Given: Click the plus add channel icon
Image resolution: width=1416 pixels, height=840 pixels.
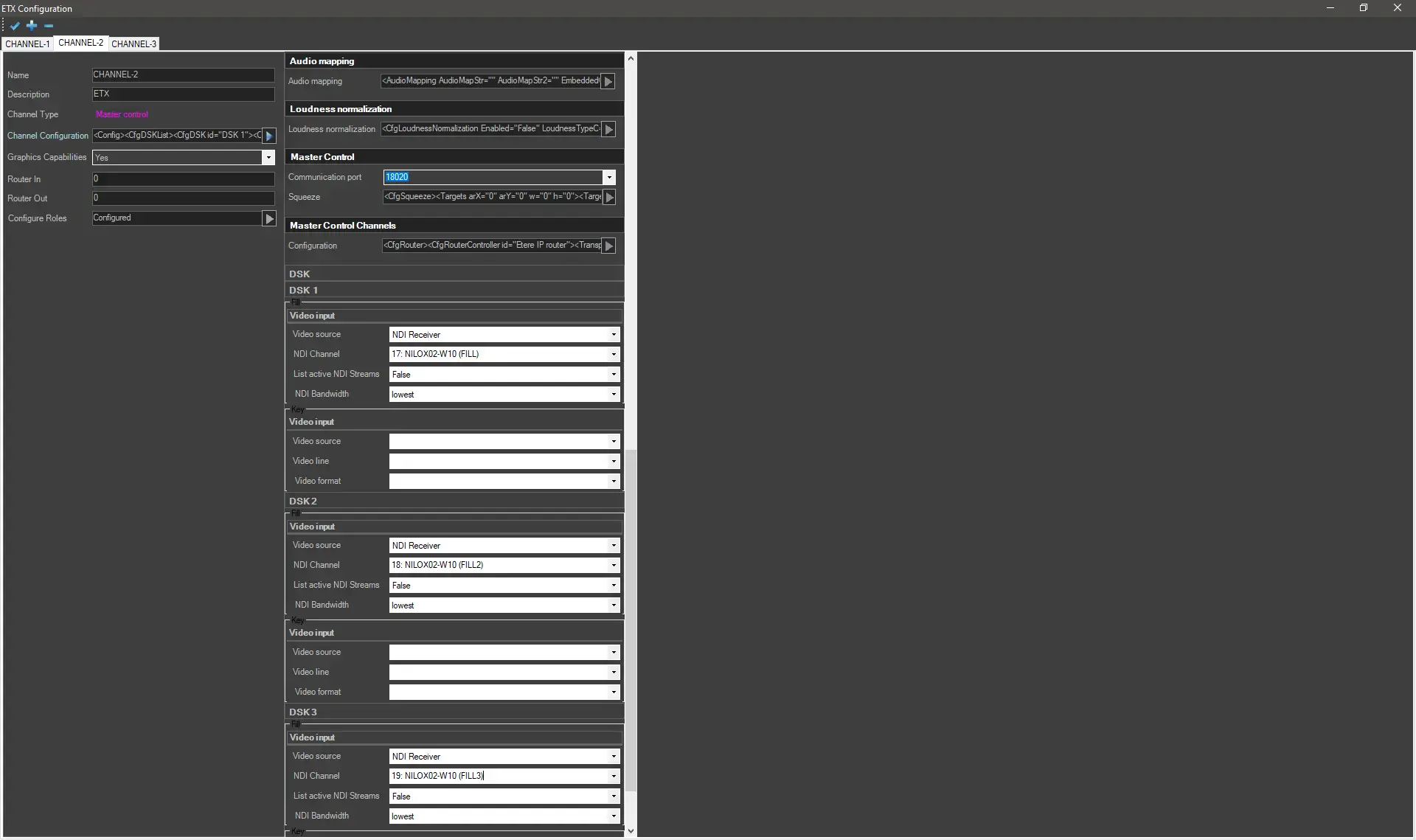Looking at the screenshot, I should (32, 26).
